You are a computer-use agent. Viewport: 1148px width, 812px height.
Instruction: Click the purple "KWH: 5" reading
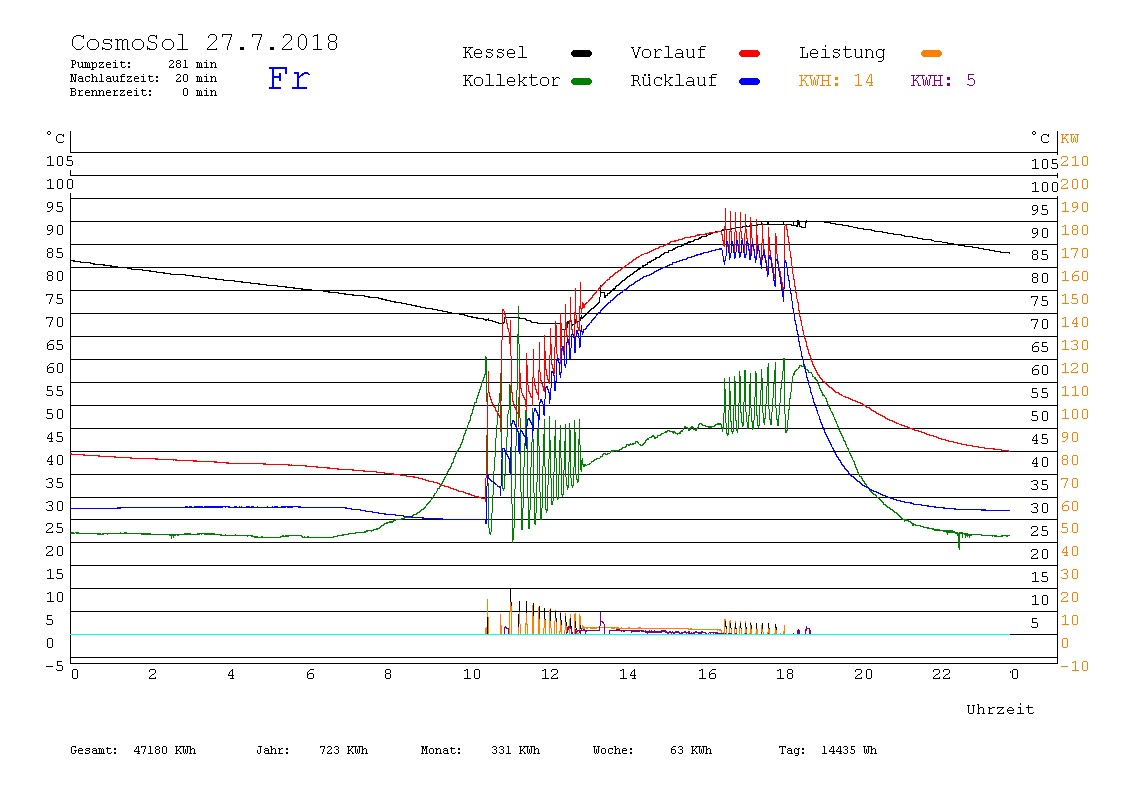click(x=943, y=81)
